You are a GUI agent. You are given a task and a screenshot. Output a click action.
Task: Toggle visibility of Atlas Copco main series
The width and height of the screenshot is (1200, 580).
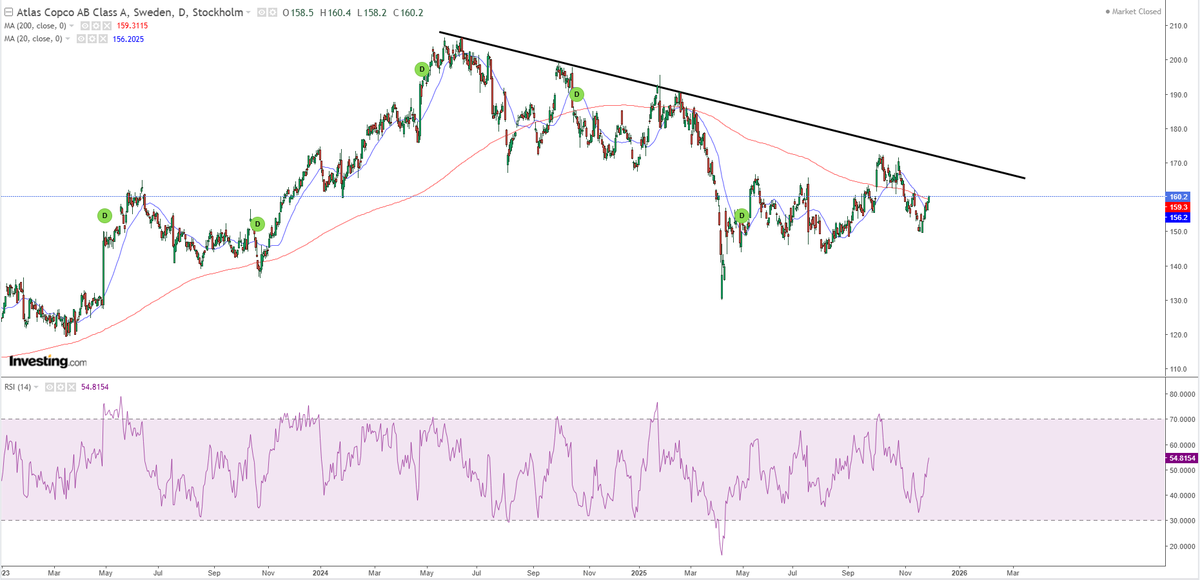pos(262,13)
